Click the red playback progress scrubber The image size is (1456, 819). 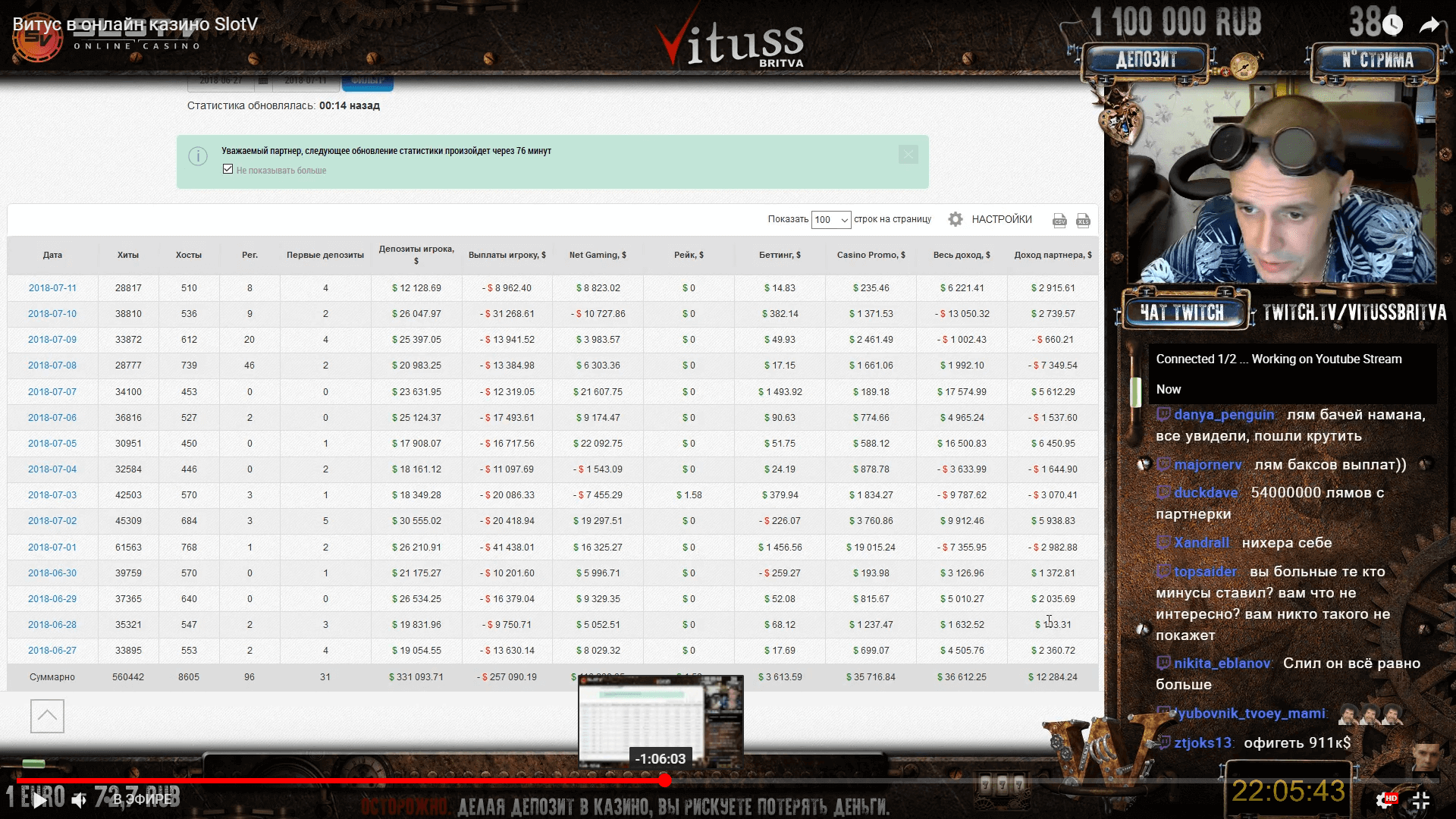[x=665, y=780]
